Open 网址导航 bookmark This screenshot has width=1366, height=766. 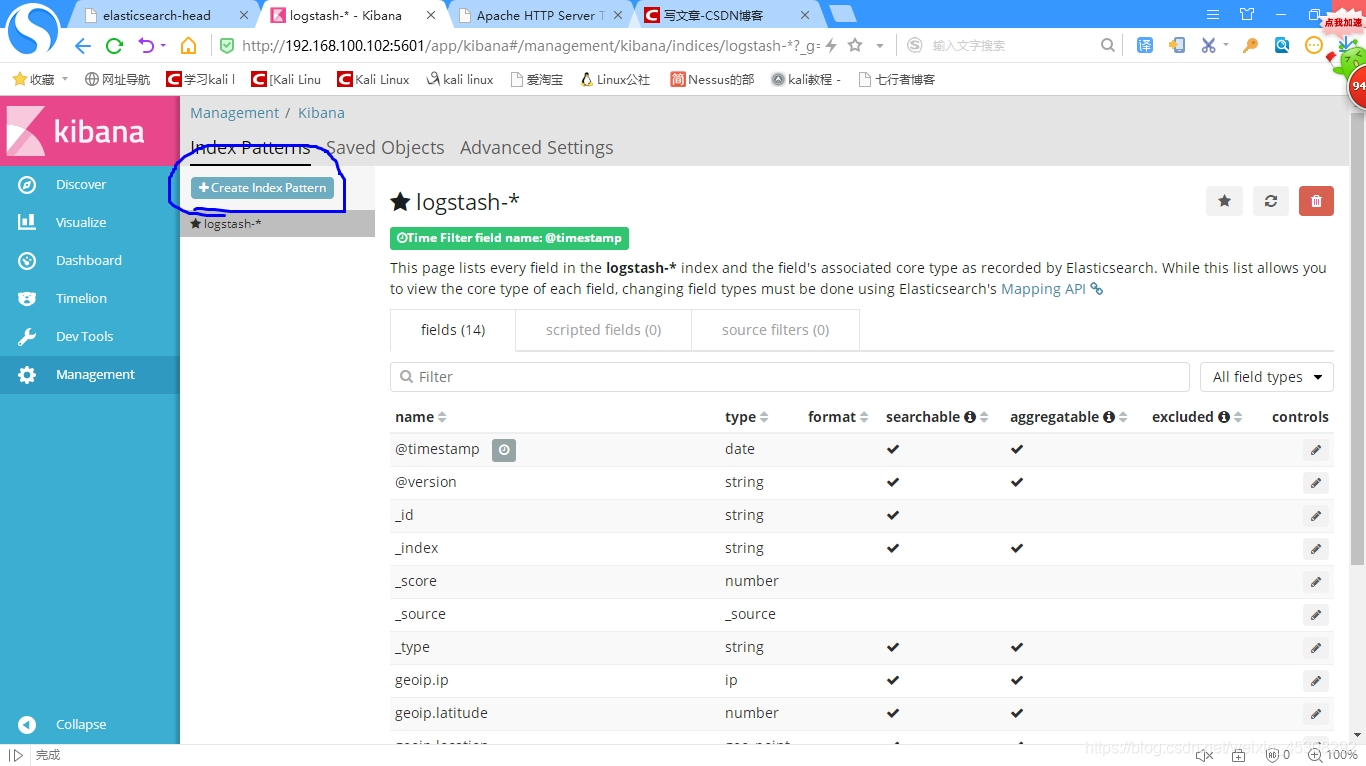[x=117, y=79]
